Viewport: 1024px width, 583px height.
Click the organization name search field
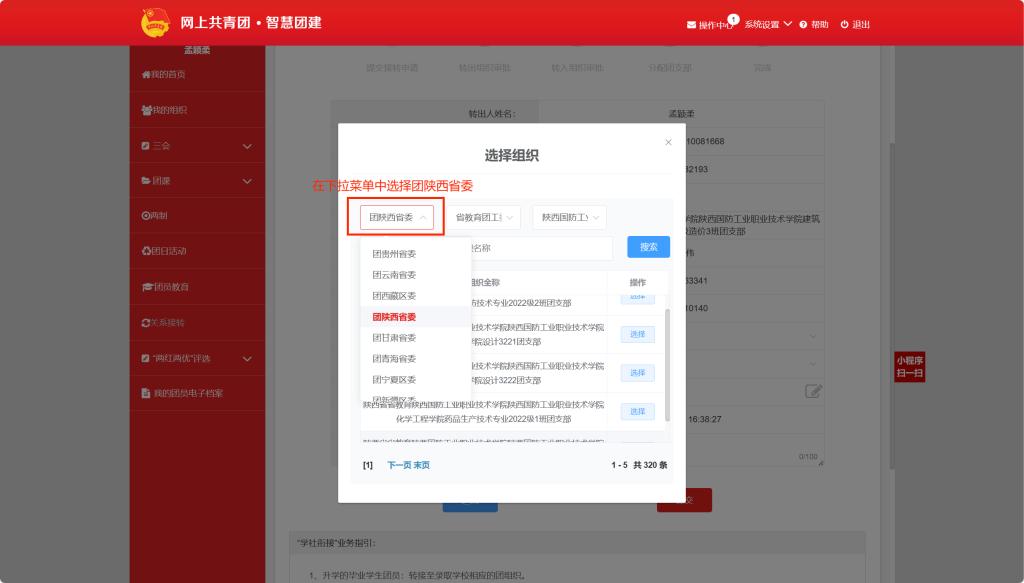click(x=540, y=247)
